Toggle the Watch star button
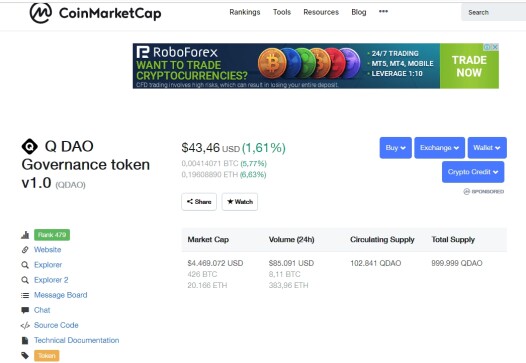 pyautogui.click(x=240, y=202)
